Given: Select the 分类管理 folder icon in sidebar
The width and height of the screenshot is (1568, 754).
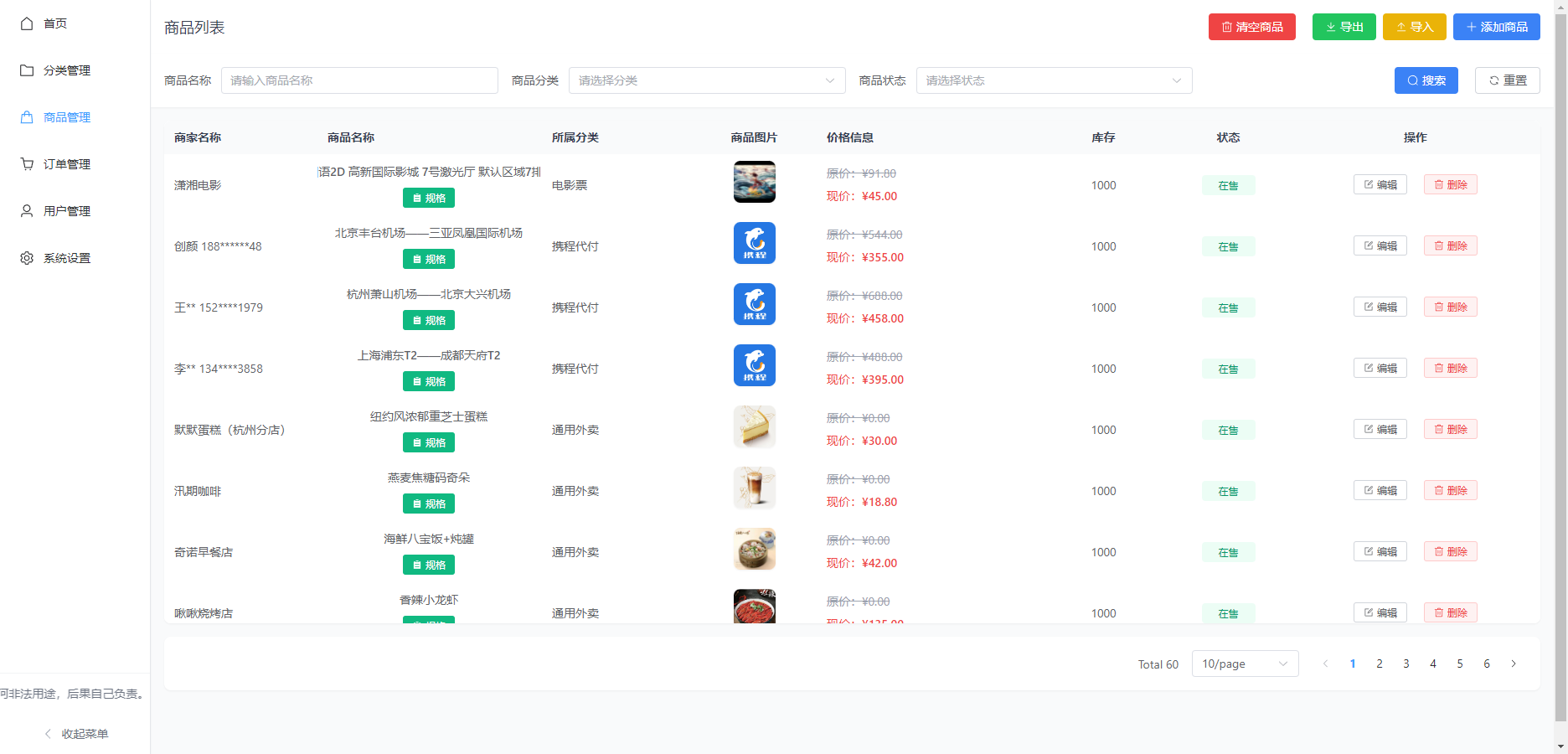Looking at the screenshot, I should [26, 70].
